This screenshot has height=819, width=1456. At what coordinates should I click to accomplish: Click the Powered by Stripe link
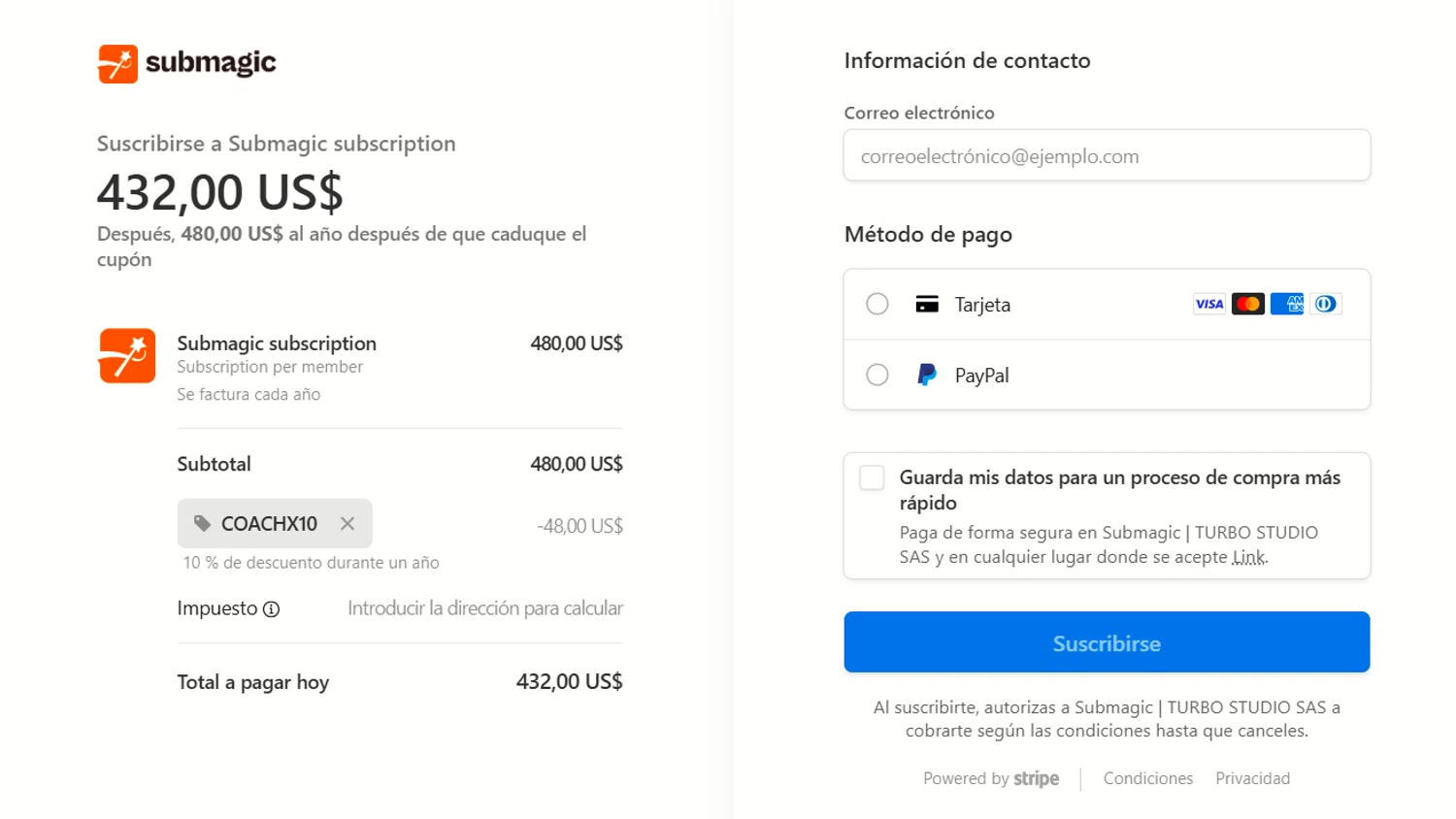991,778
